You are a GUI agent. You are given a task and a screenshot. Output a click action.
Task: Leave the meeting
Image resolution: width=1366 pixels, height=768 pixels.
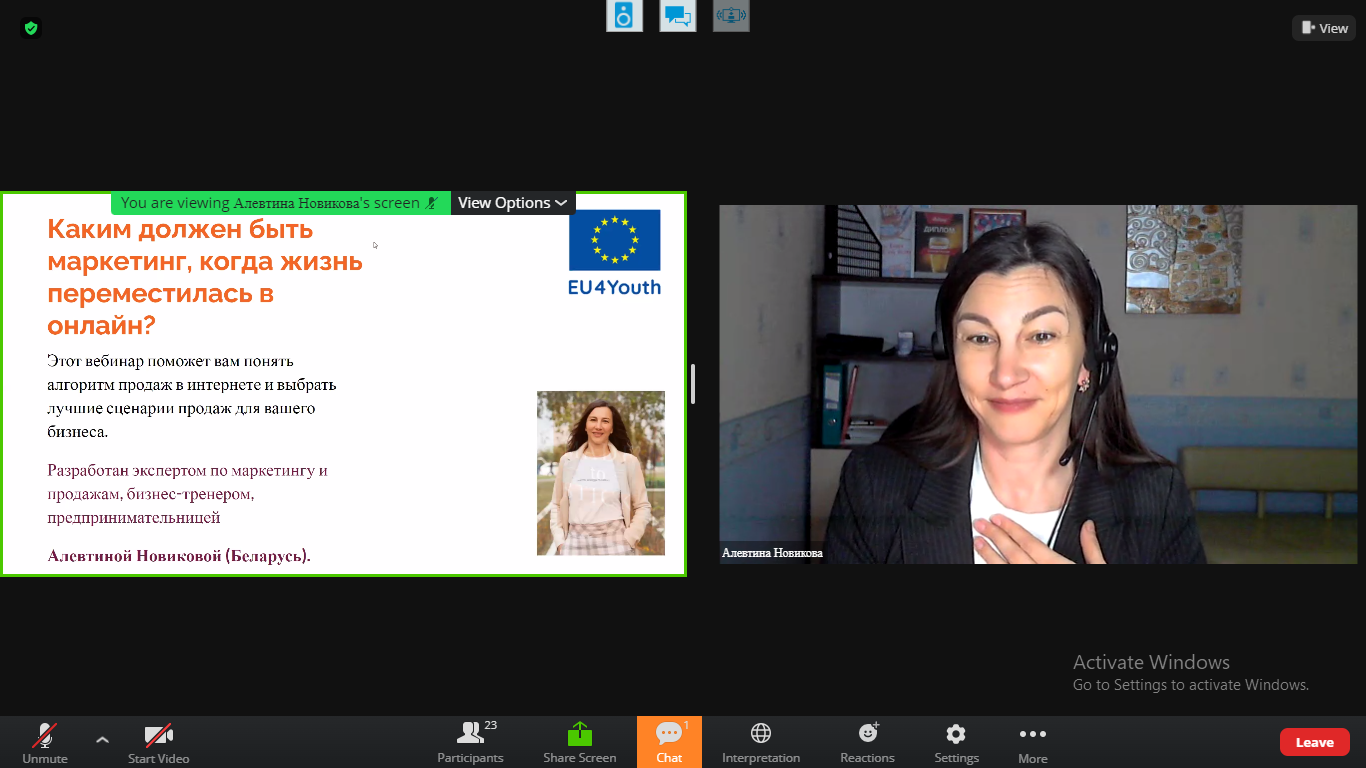point(1314,742)
